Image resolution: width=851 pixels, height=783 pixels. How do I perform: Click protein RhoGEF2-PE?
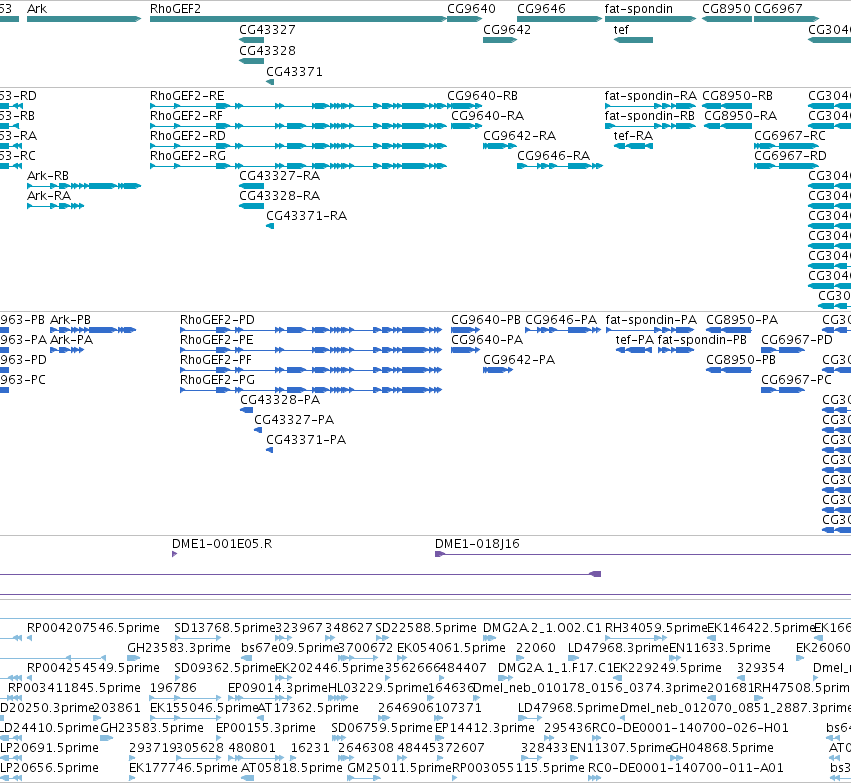[311, 350]
